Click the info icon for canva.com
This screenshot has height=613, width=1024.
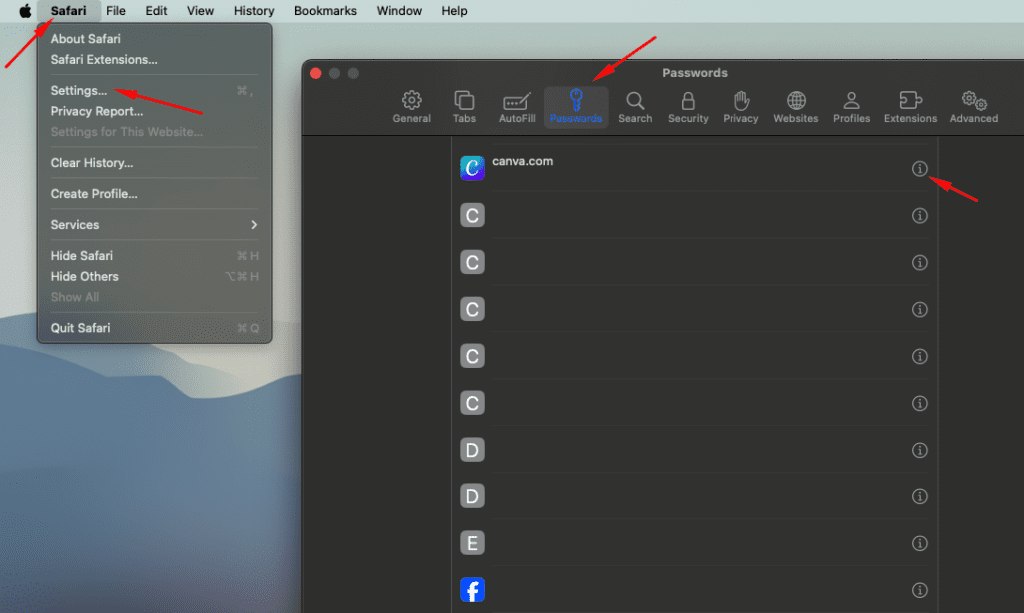point(919,169)
